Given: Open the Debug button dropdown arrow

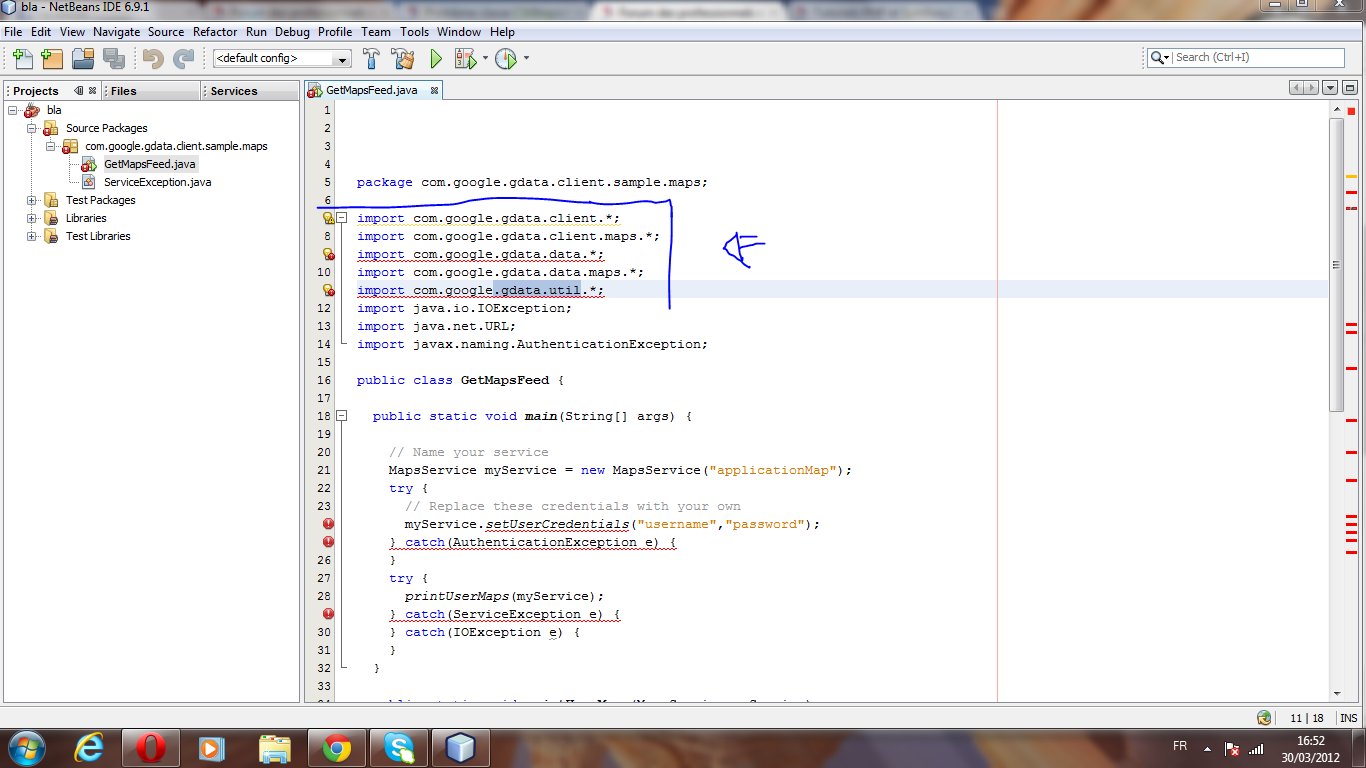Looking at the screenshot, I should (x=485, y=59).
